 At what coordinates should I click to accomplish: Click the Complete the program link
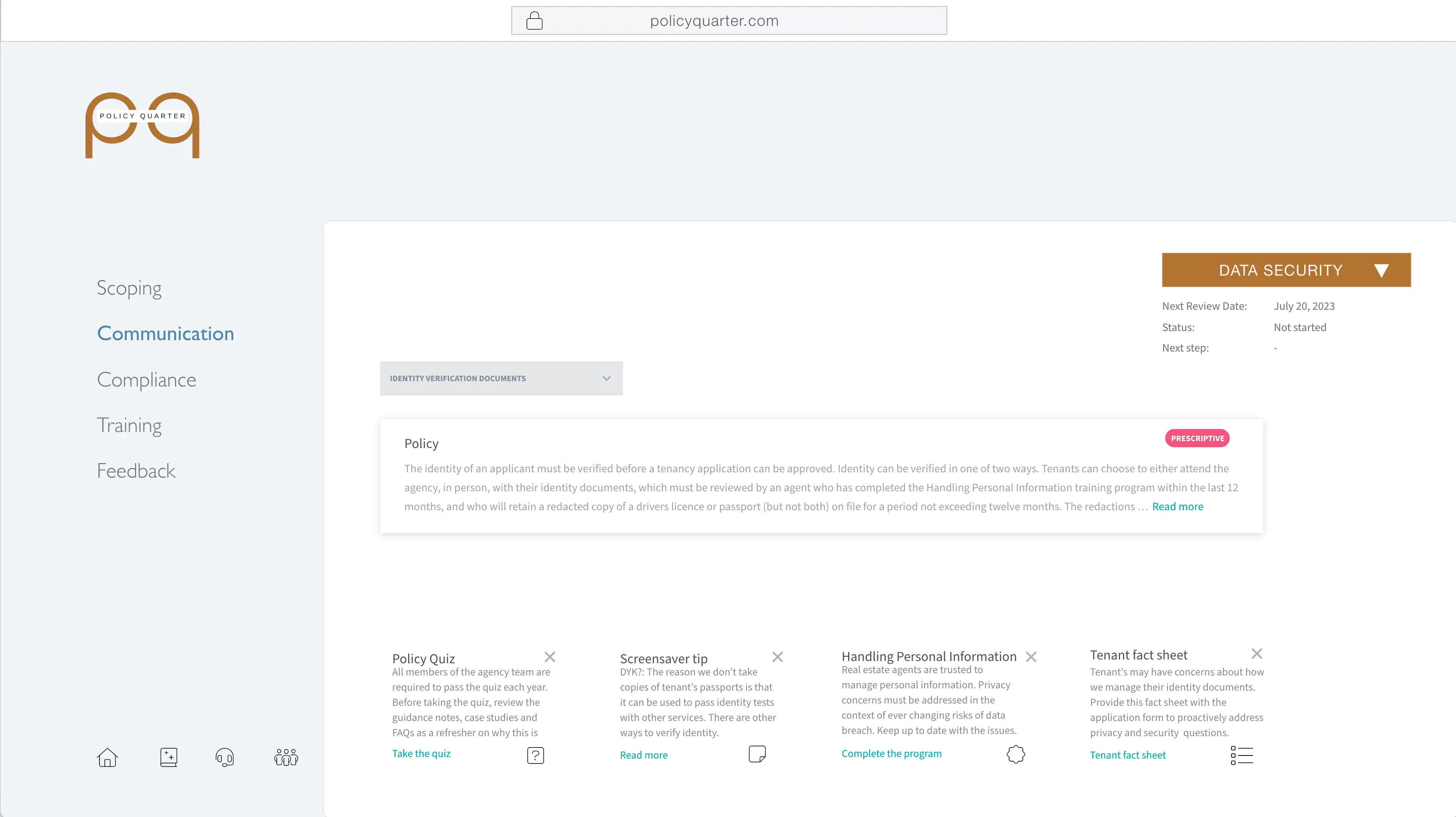coord(891,753)
